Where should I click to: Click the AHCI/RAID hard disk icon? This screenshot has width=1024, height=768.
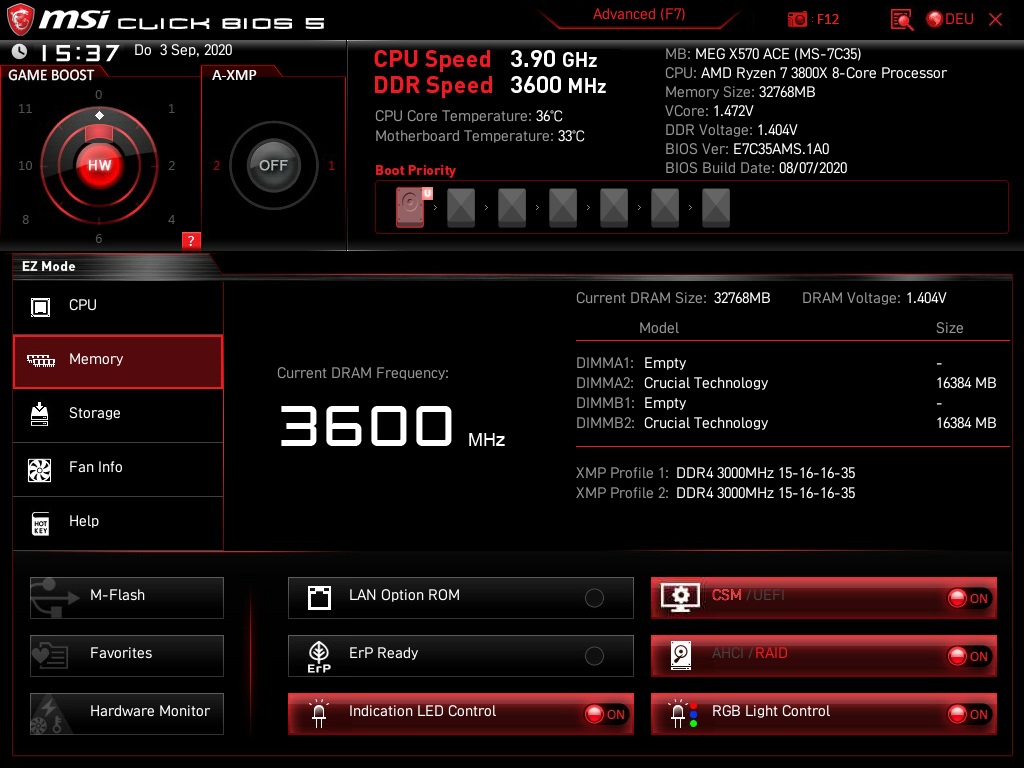[x=681, y=655]
